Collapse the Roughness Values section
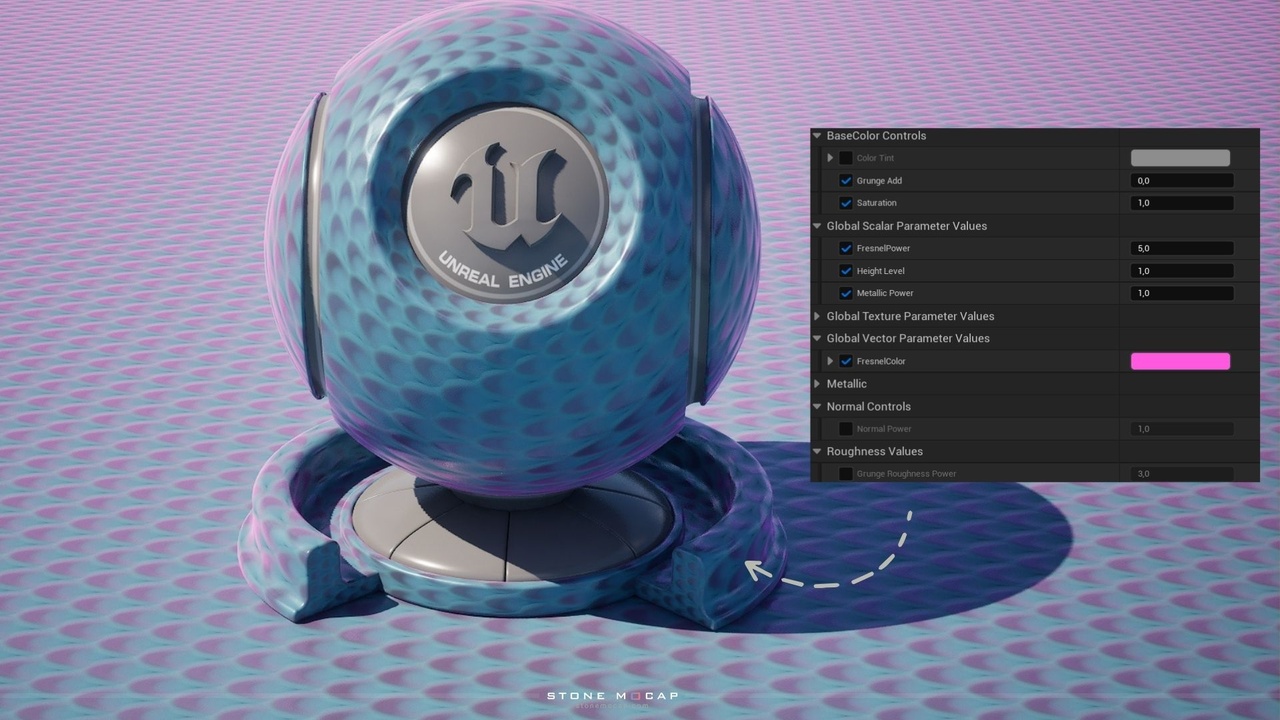The width and height of the screenshot is (1280, 720). [x=817, y=452]
